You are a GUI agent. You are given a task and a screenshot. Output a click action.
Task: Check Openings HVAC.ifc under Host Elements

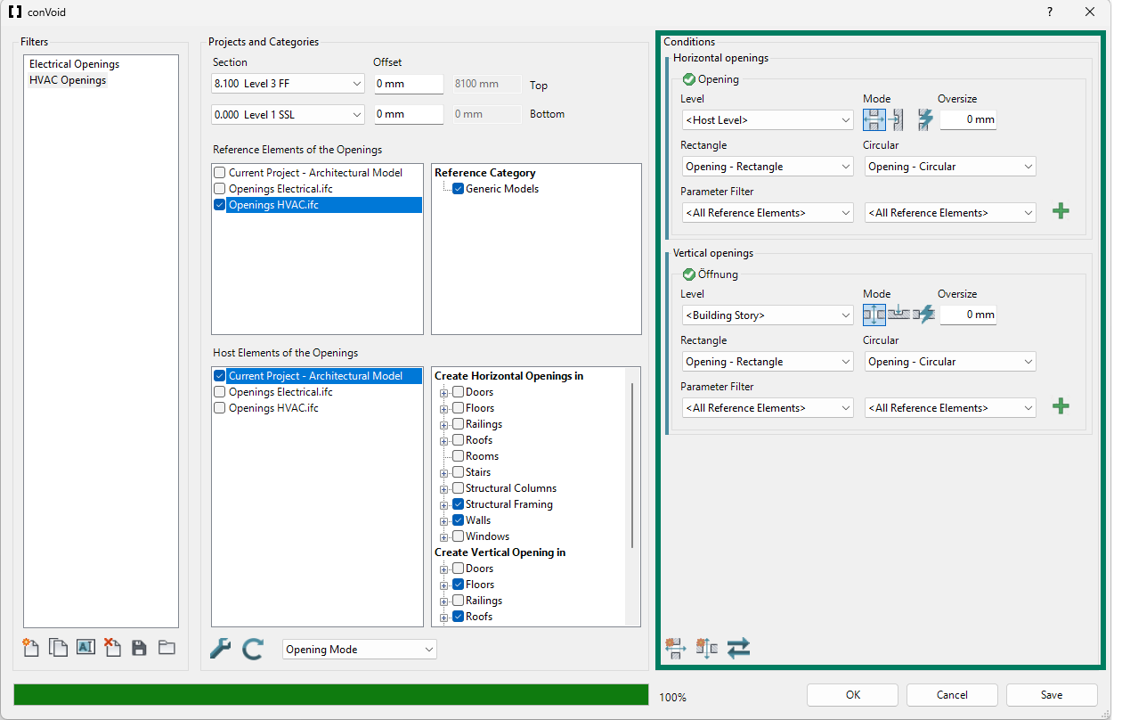[220, 408]
